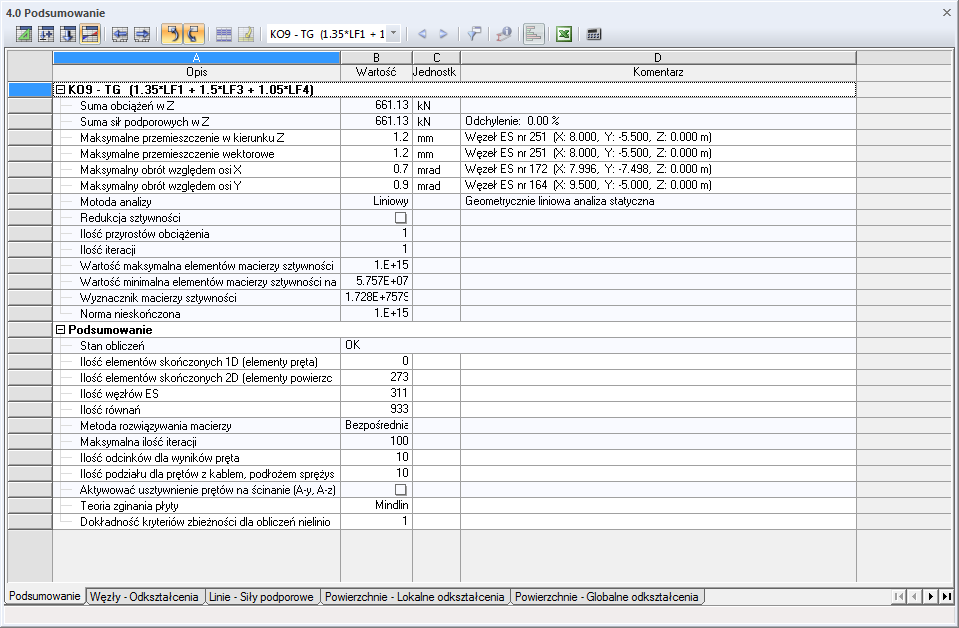Collapse the Podsumowanie section
The width and height of the screenshot is (959, 628).
pos(61,330)
